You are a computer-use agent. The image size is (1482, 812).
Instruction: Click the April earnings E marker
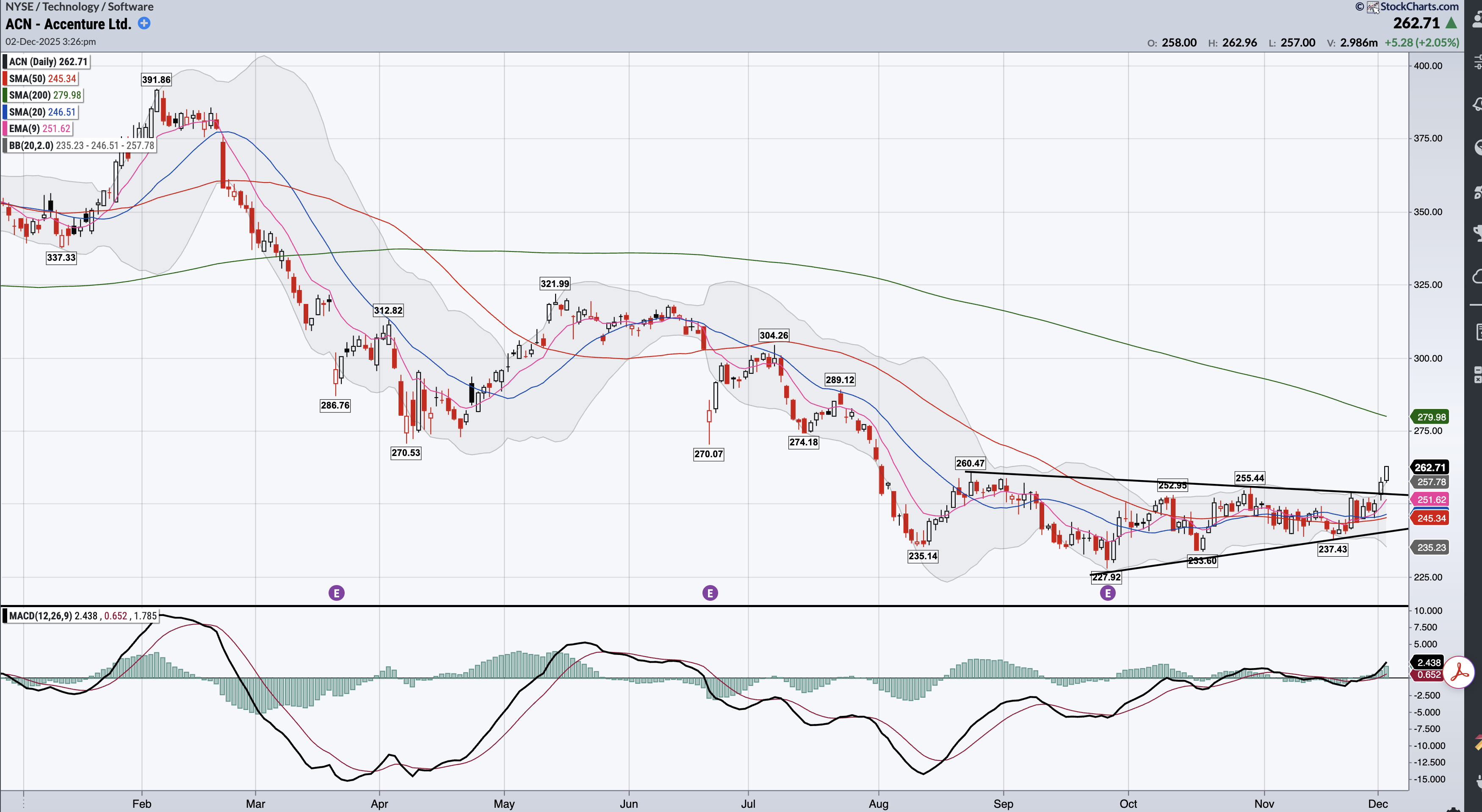click(337, 593)
